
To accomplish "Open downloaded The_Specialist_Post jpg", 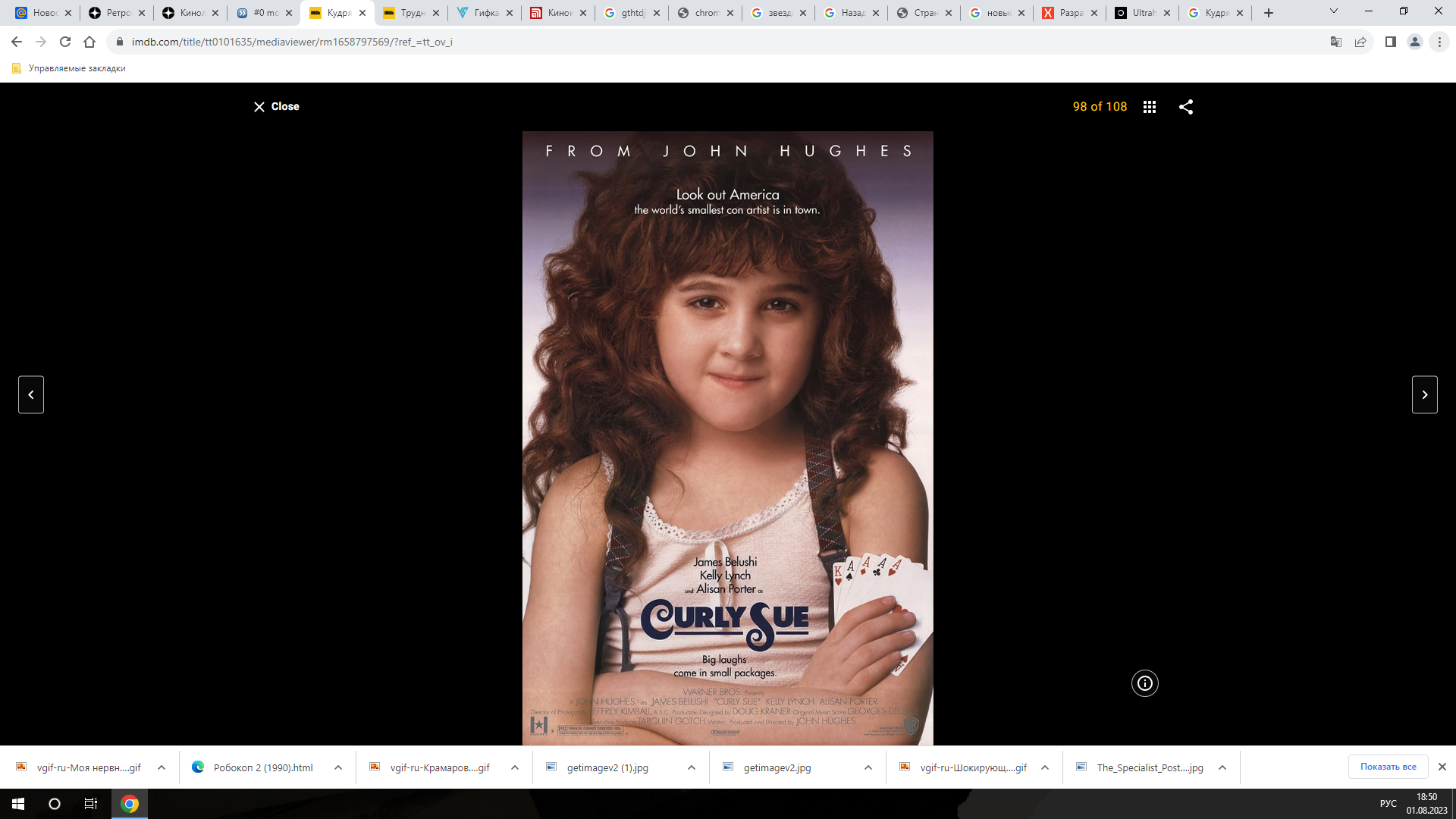I will click(1141, 767).
